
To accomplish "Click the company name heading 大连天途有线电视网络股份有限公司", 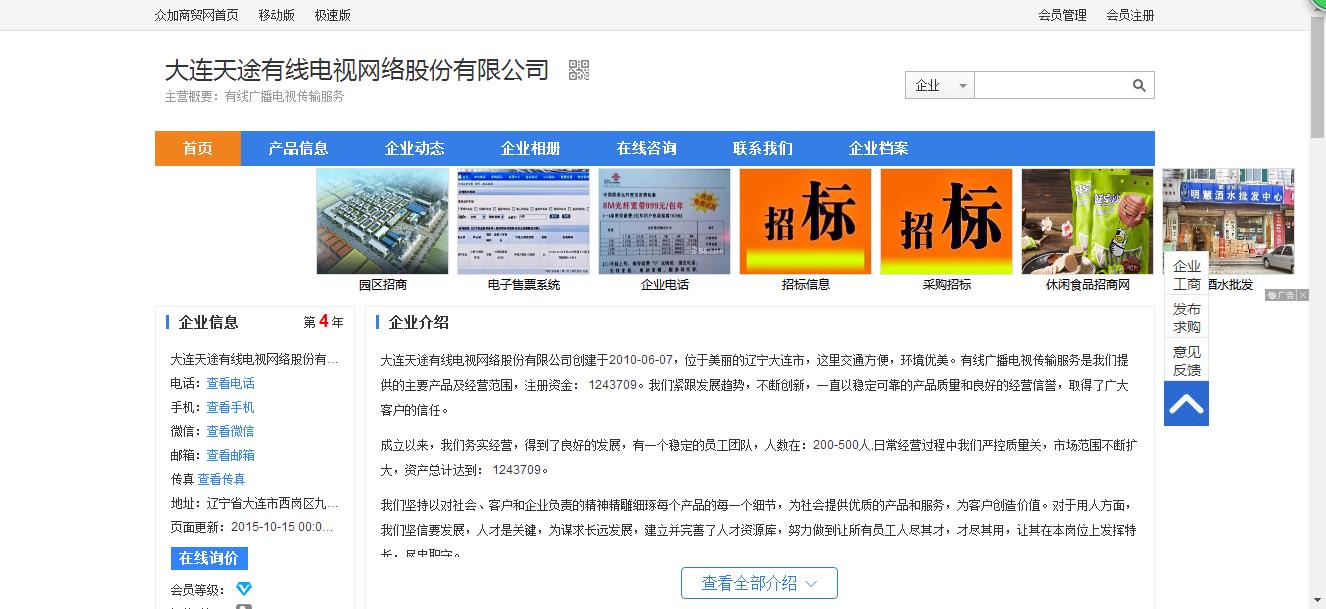I will [x=357, y=70].
